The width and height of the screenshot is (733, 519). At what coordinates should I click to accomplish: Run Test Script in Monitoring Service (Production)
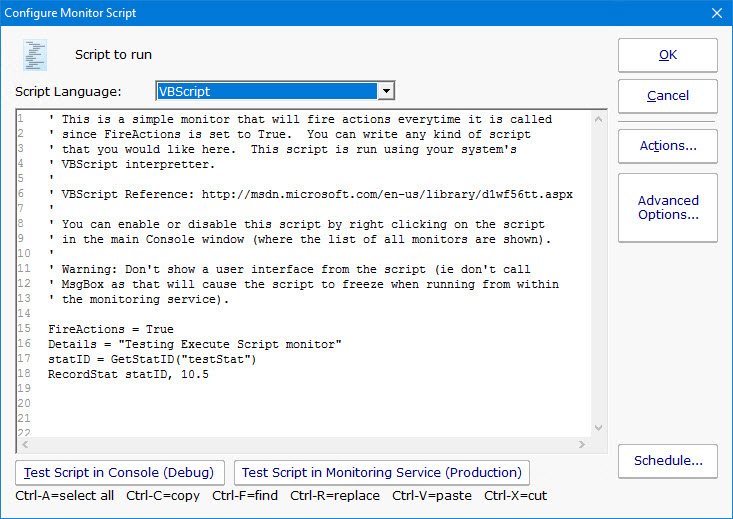click(381, 472)
